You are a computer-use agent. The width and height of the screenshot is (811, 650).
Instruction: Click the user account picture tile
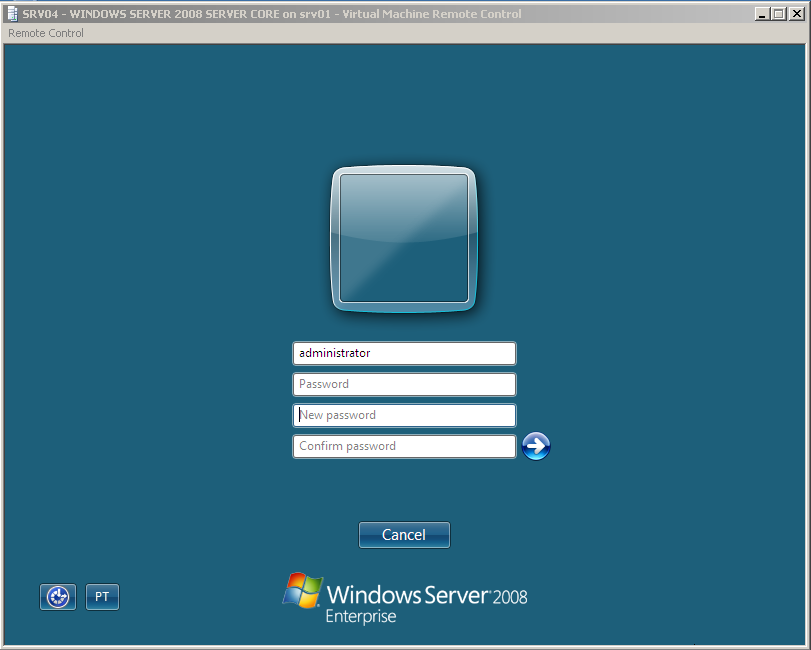403,238
